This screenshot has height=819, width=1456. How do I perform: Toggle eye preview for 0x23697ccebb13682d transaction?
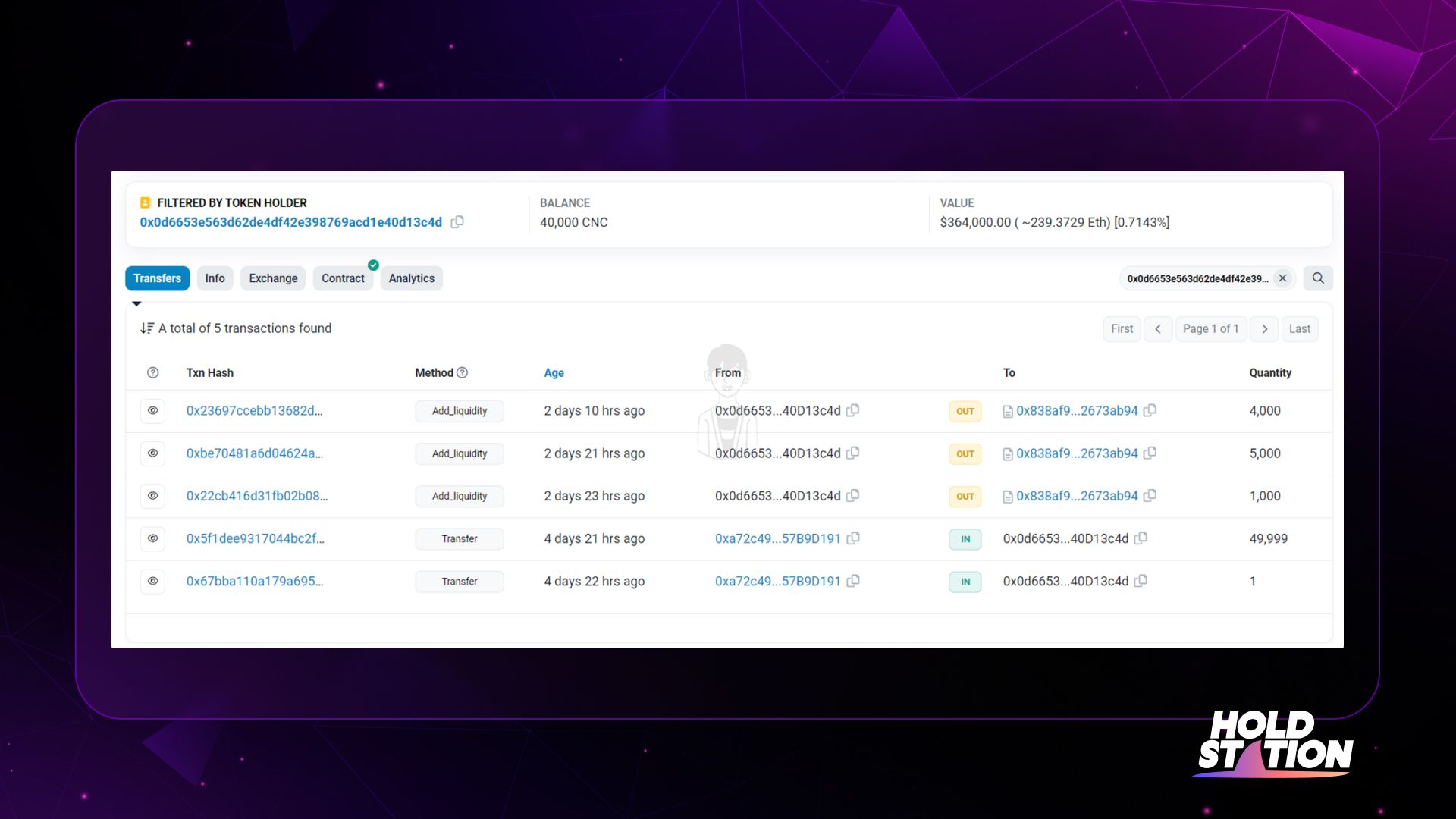coord(152,410)
